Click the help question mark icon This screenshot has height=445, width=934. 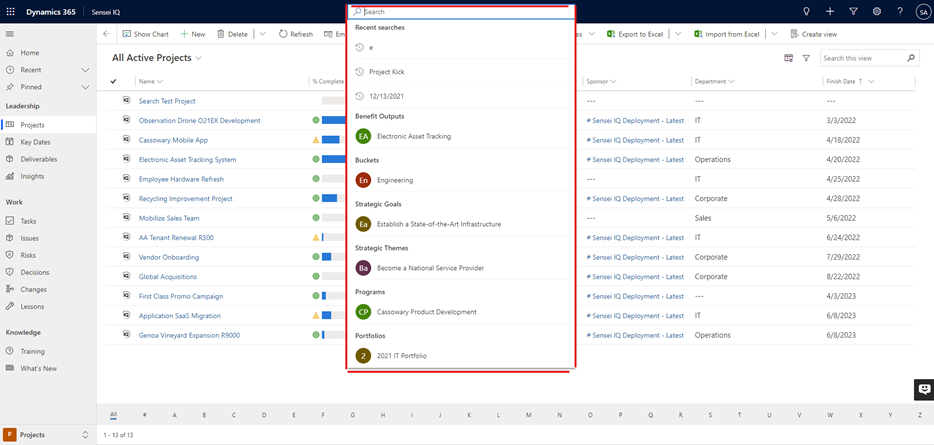tap(900, 11)
